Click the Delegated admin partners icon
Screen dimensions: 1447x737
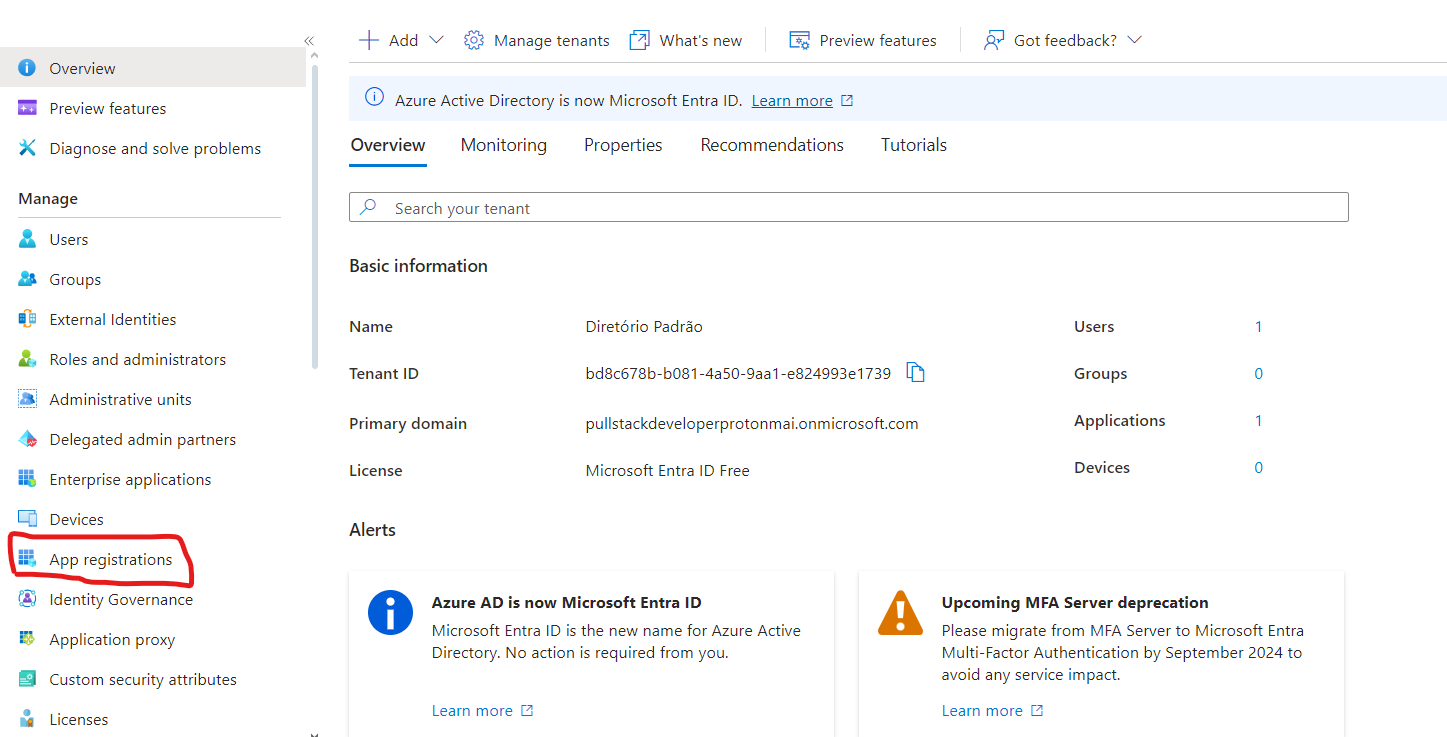27,439
